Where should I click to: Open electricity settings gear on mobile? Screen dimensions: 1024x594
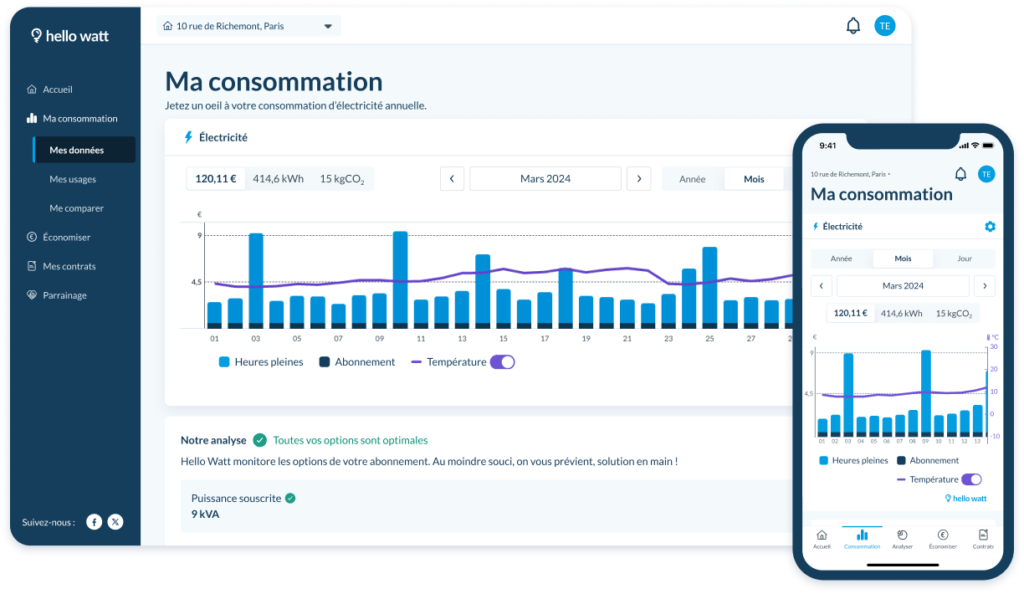click(x=989, y=227)
